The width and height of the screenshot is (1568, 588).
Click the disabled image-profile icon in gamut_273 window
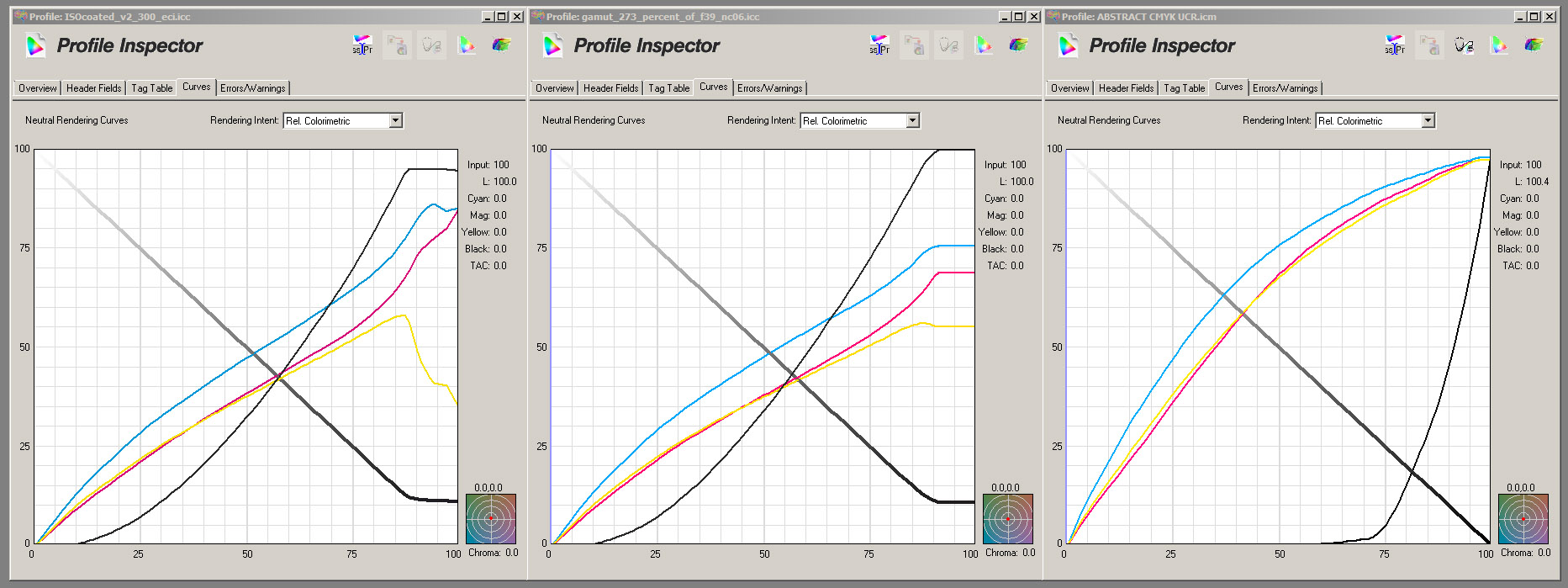coord(915,45)
